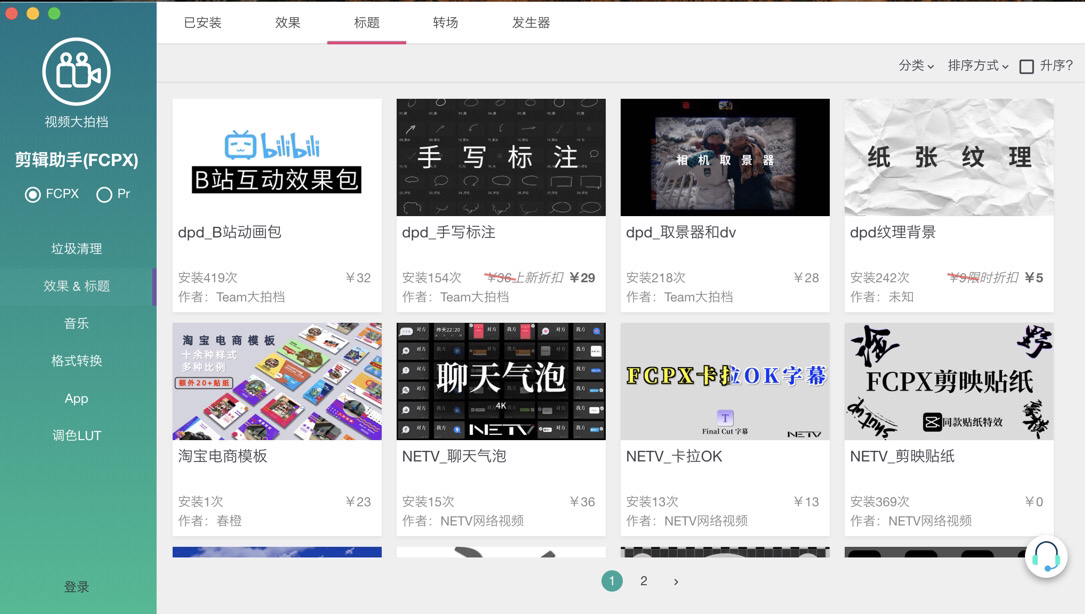Enable the 升序 checkbox
This screenshot has width=1085, height=614.
tap(1027, 66)
